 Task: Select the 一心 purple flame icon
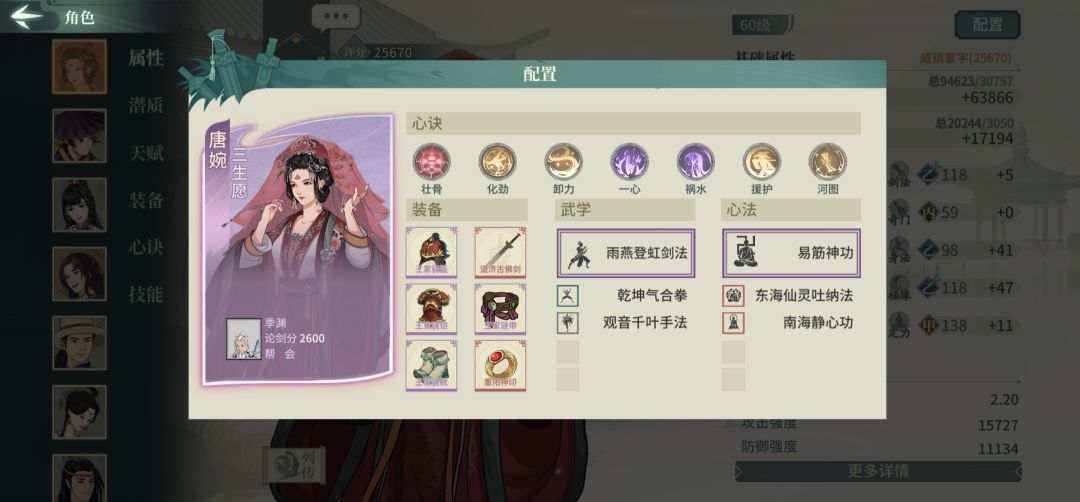click(630, 161)
